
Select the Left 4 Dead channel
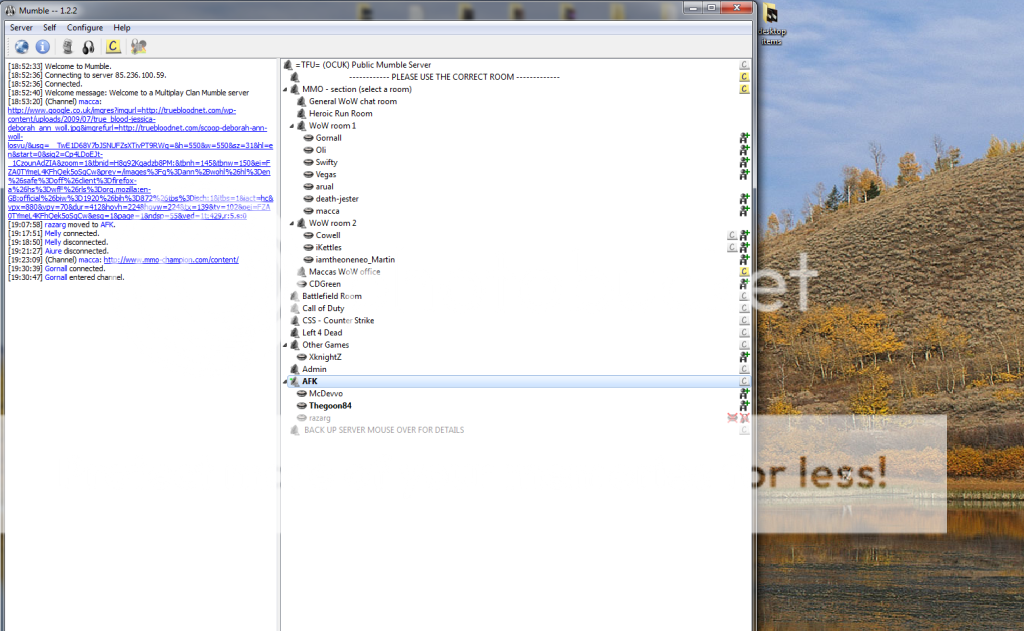click(x=322, y=333)
